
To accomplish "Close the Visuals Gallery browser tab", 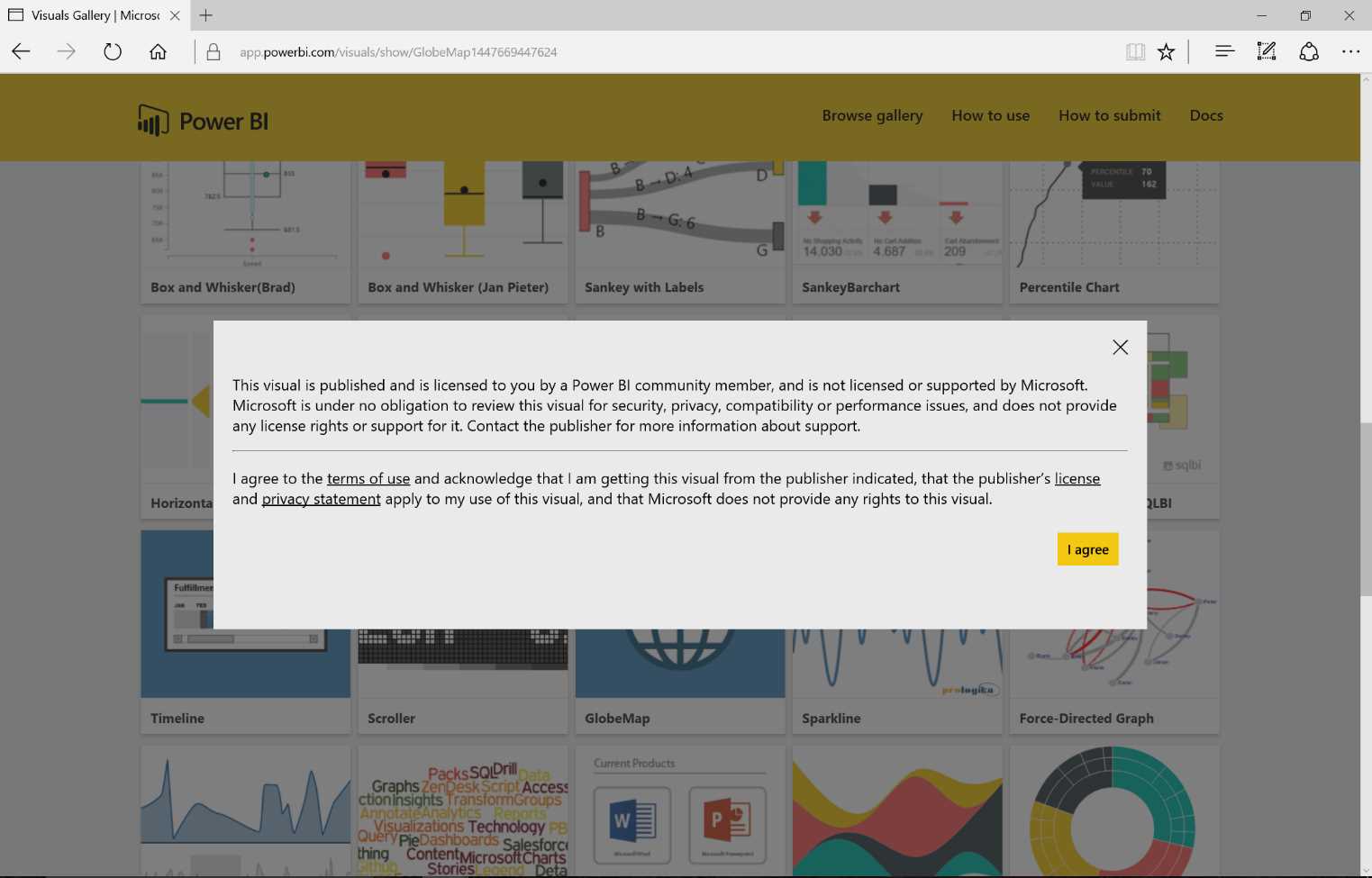I will point(175,15).
